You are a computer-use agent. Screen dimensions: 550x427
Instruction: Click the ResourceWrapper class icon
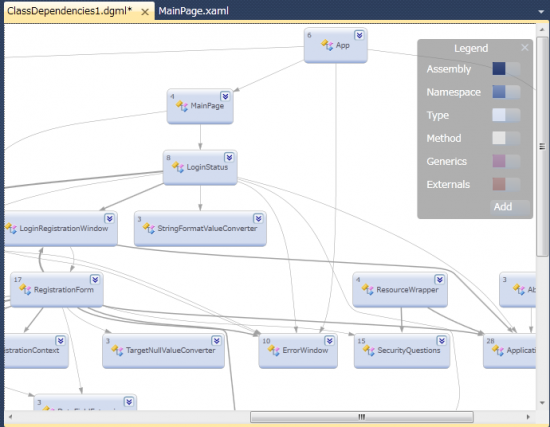point(368,290)
